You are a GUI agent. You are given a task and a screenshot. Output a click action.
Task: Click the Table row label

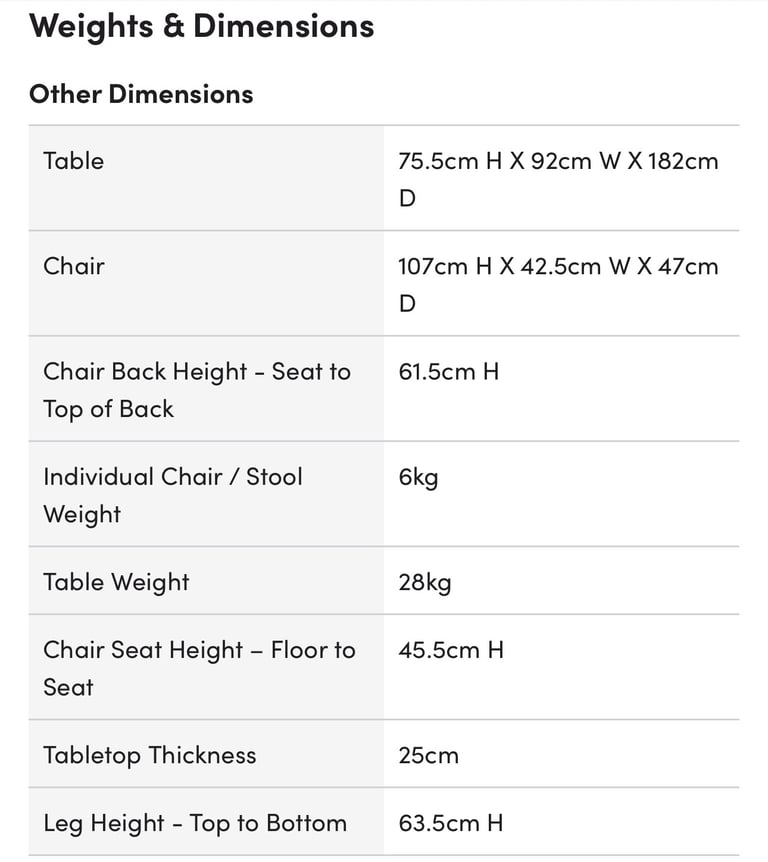tap(74, 161)
